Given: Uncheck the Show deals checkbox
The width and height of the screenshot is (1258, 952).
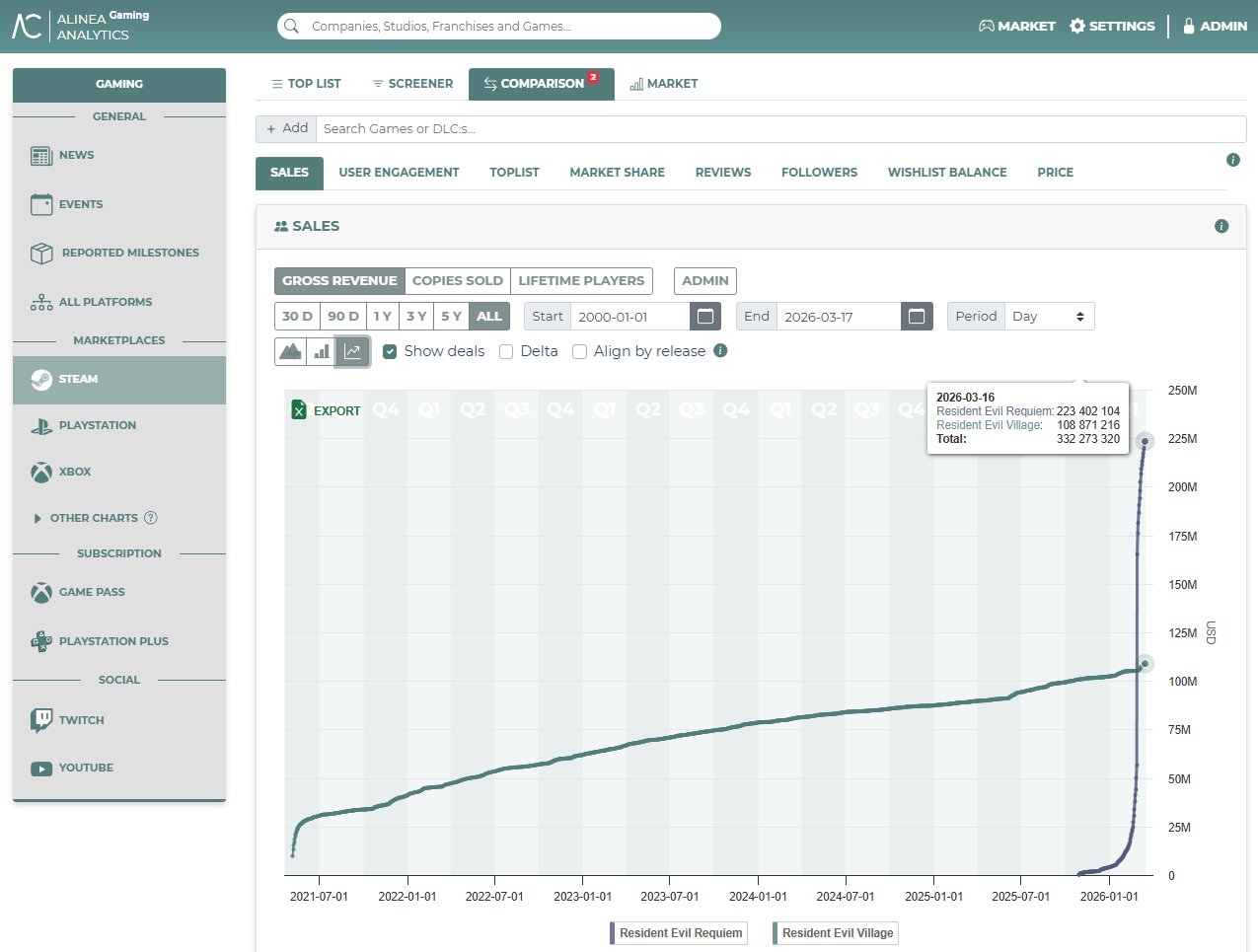Looking at the screenshot, I should tap(390, 351).
